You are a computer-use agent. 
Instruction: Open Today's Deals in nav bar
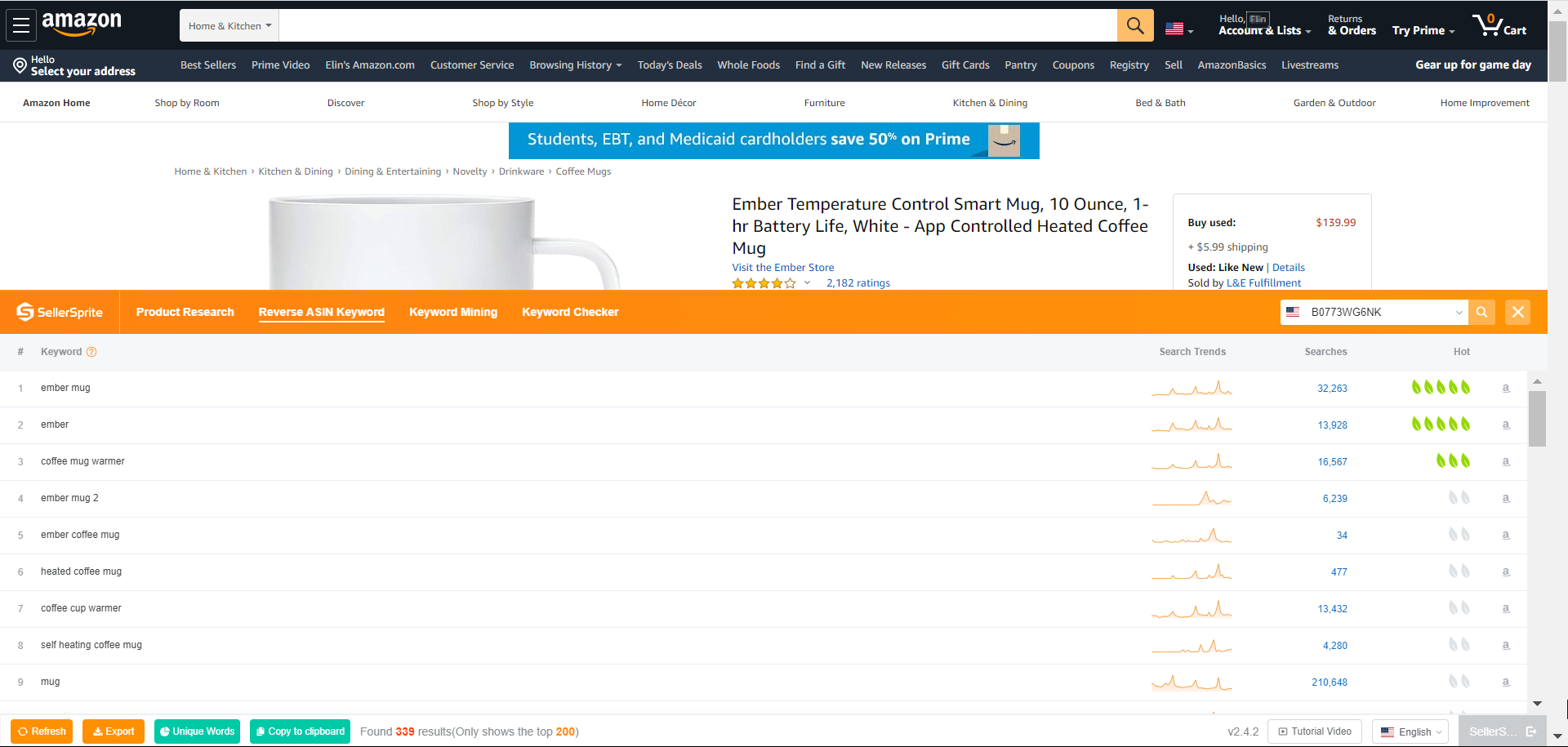[670, 65]
